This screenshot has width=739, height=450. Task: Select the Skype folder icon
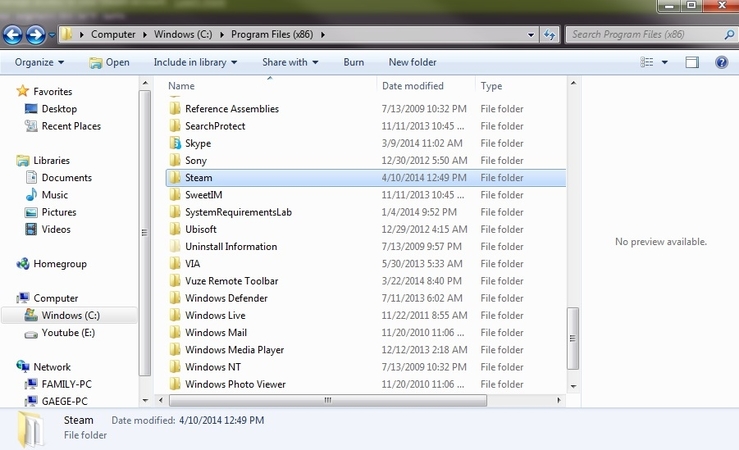[175, 143]
